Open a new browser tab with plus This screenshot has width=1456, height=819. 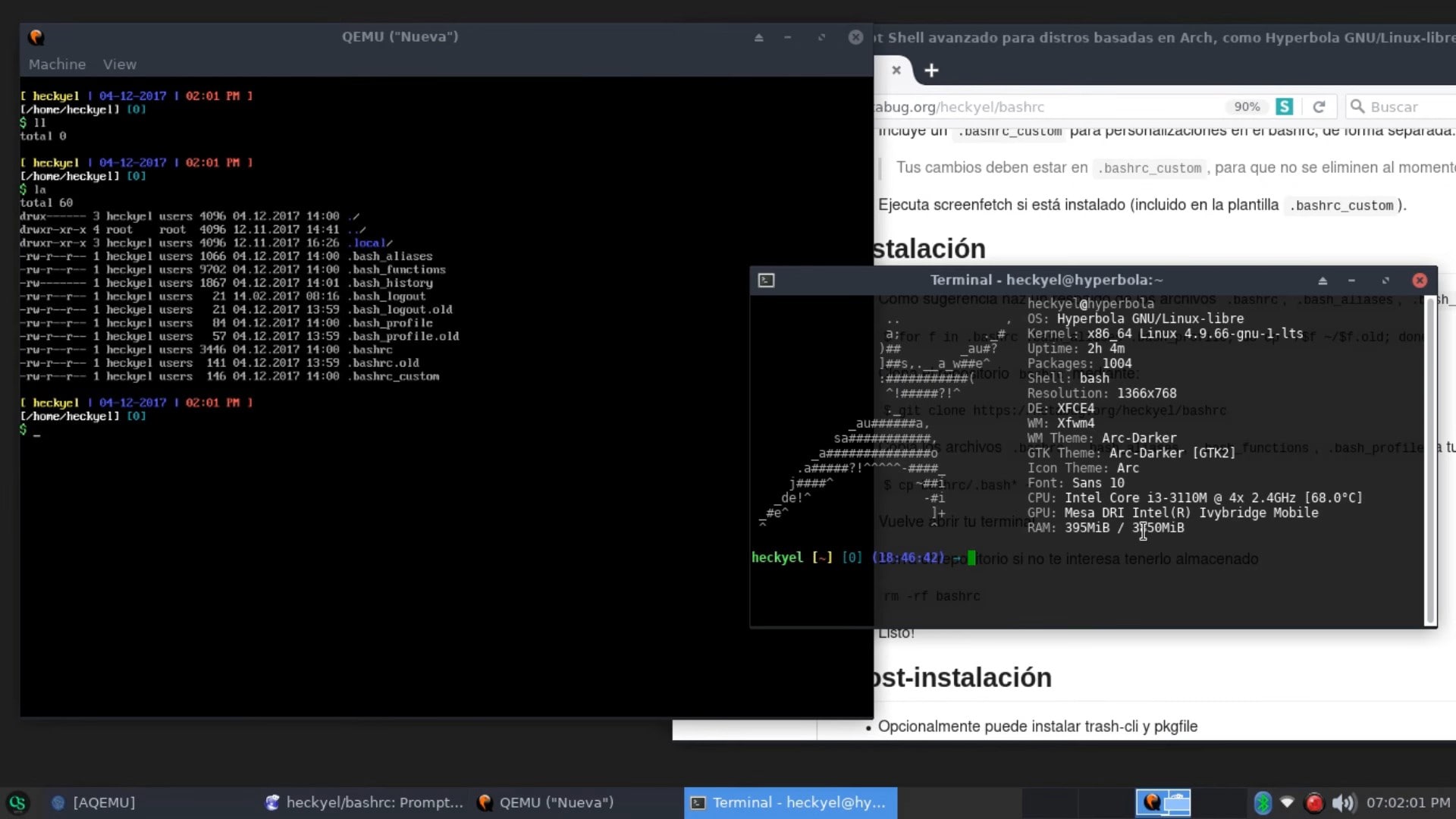(x=931, y=71)
